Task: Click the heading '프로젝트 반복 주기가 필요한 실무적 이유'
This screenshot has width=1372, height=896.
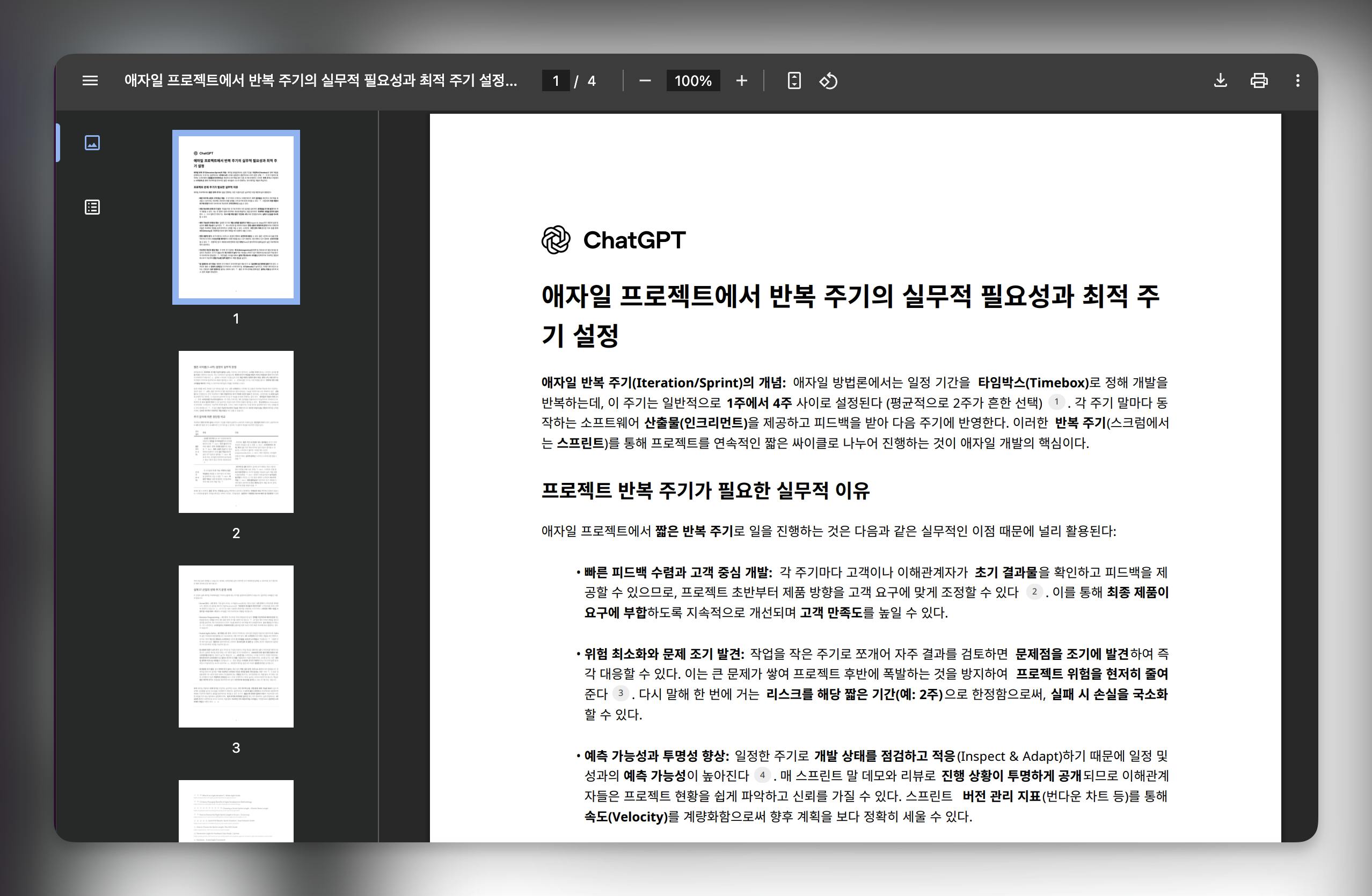Action: pos(706,490)
